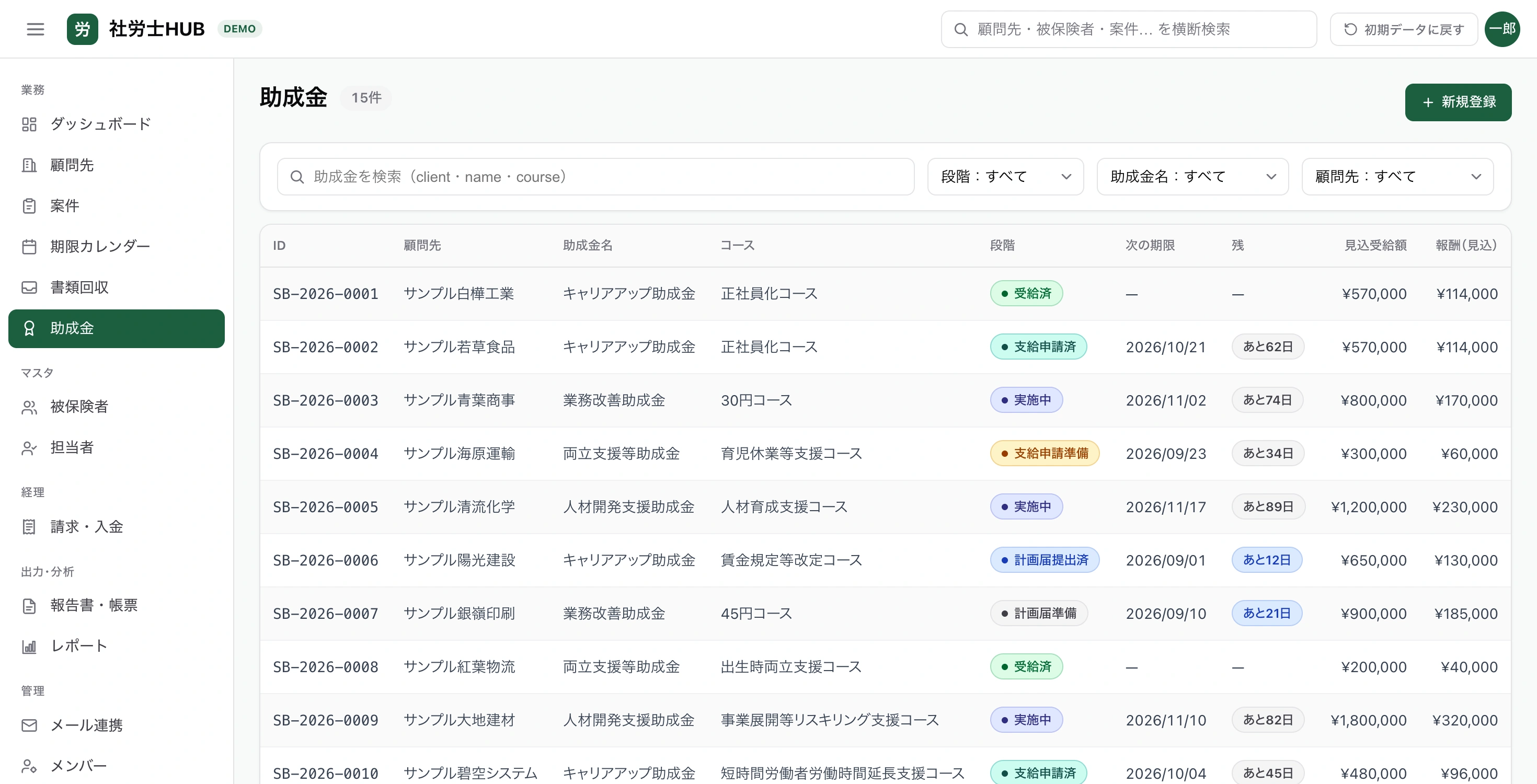
Task: Click the DEMO badge
Action: coord(240,29)
